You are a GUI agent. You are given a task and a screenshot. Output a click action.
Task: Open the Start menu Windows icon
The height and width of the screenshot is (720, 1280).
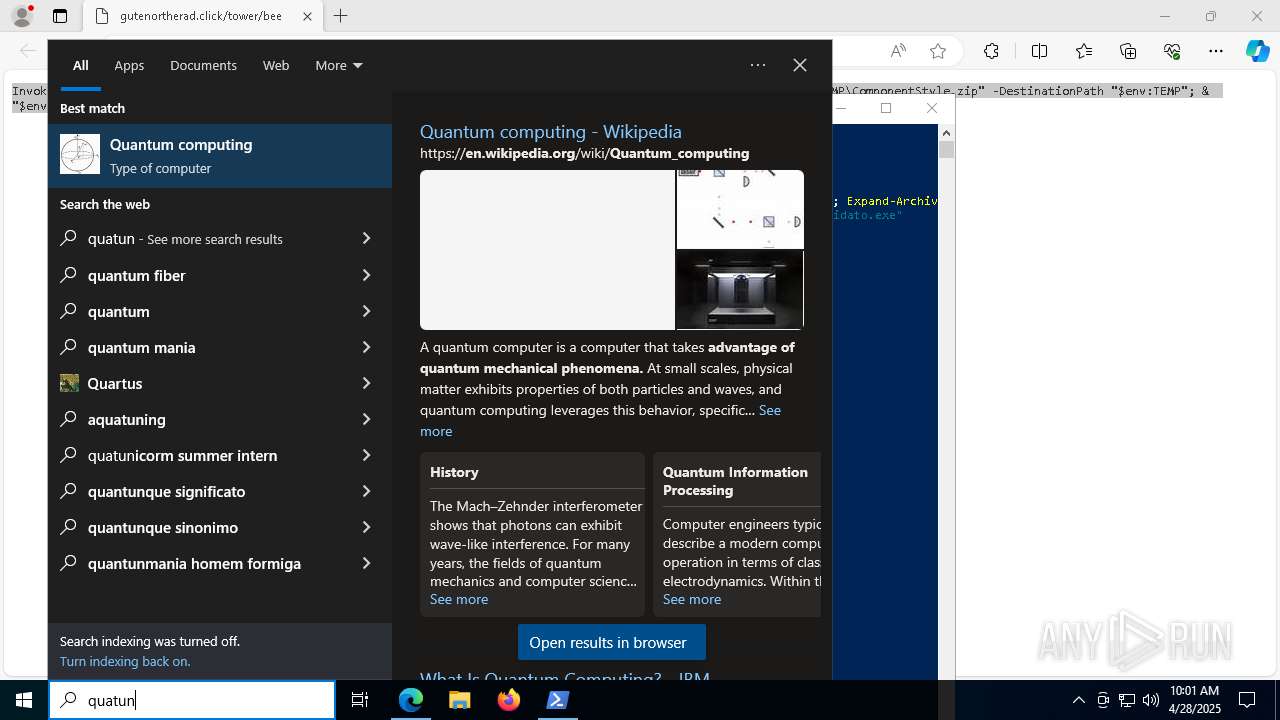click(24, 700)
